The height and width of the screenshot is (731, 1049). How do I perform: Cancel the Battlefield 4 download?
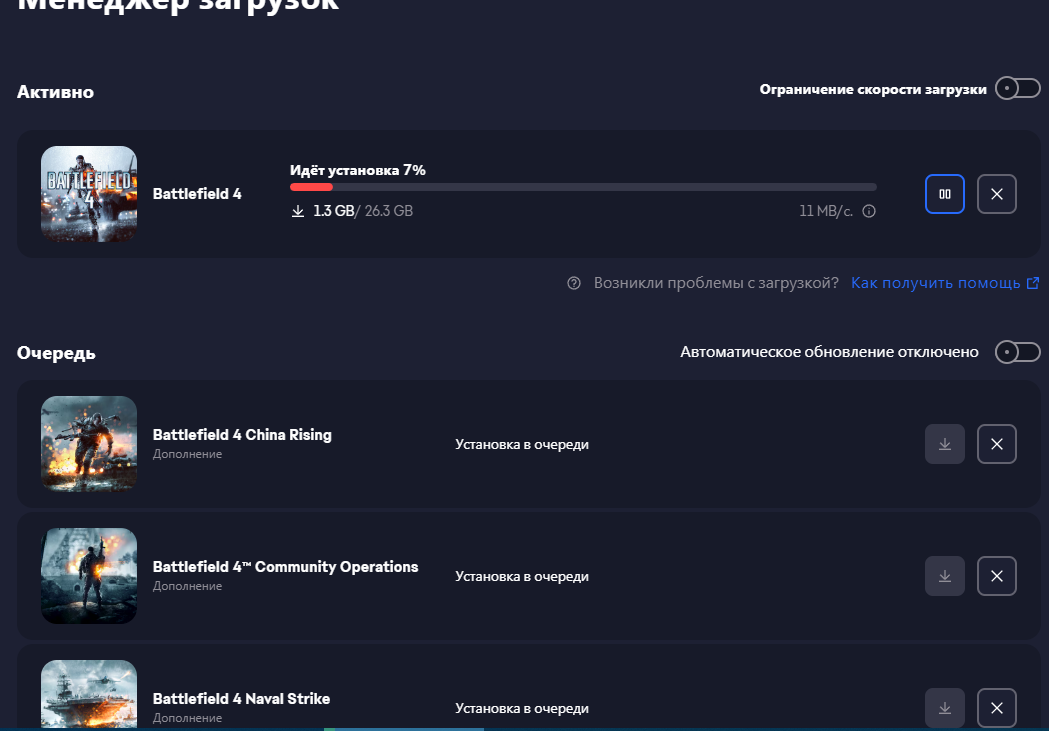coord(997,194)
